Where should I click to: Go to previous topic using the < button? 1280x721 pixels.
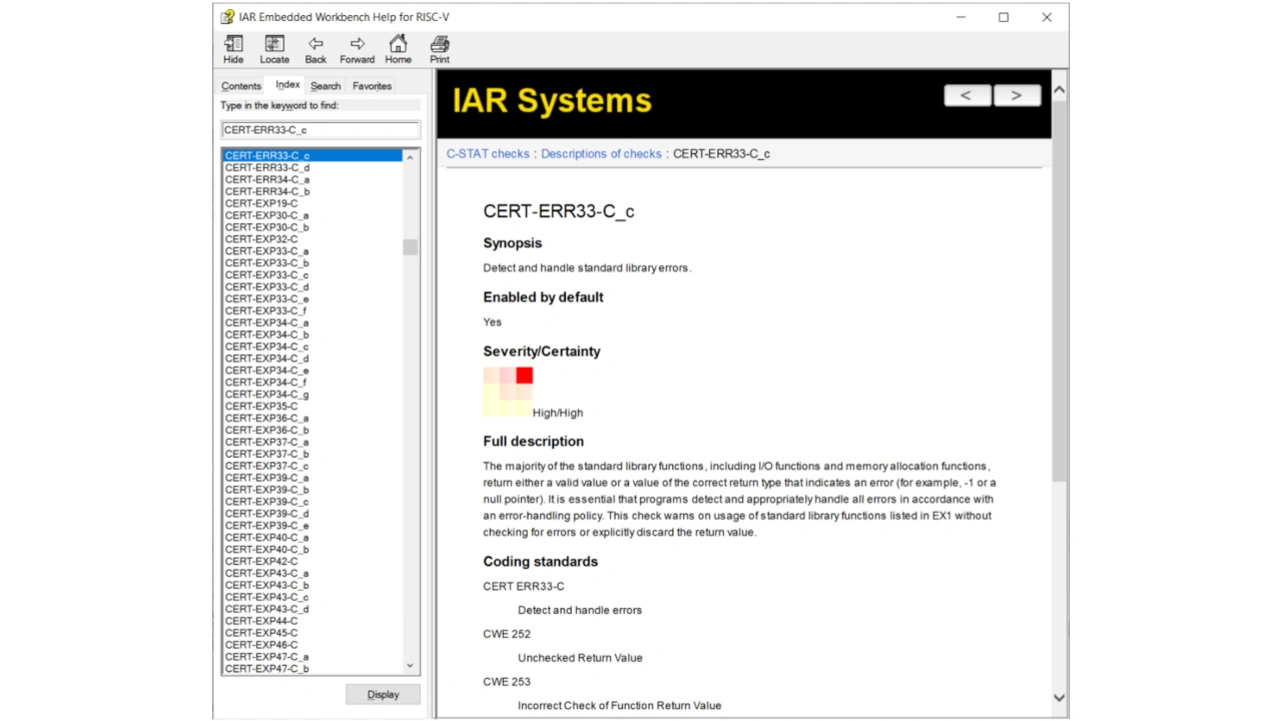pyautogui.click(x=967, y=95)
